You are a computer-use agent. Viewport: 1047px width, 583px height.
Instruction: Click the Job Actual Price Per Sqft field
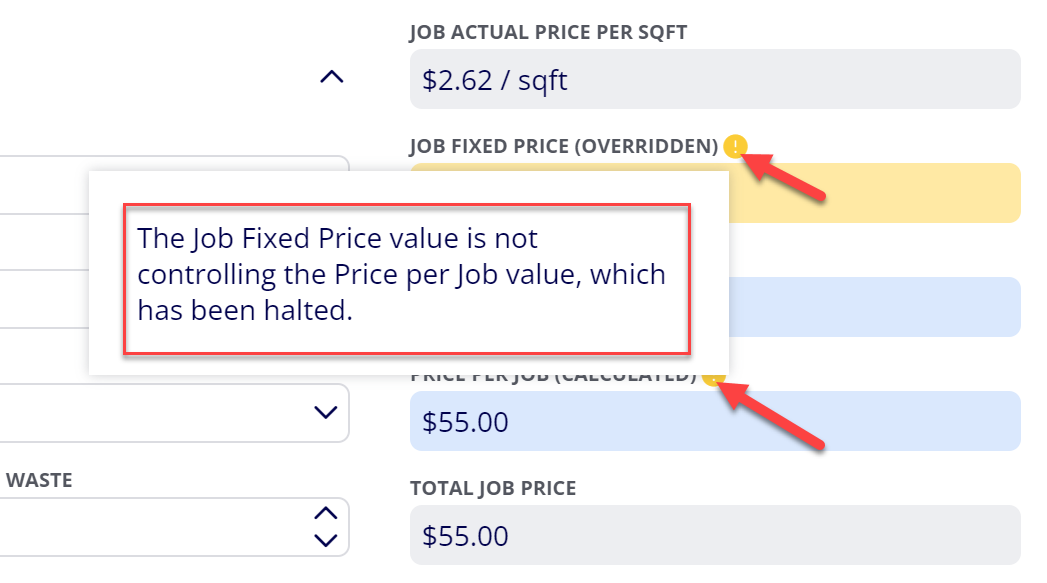[715, 79]
